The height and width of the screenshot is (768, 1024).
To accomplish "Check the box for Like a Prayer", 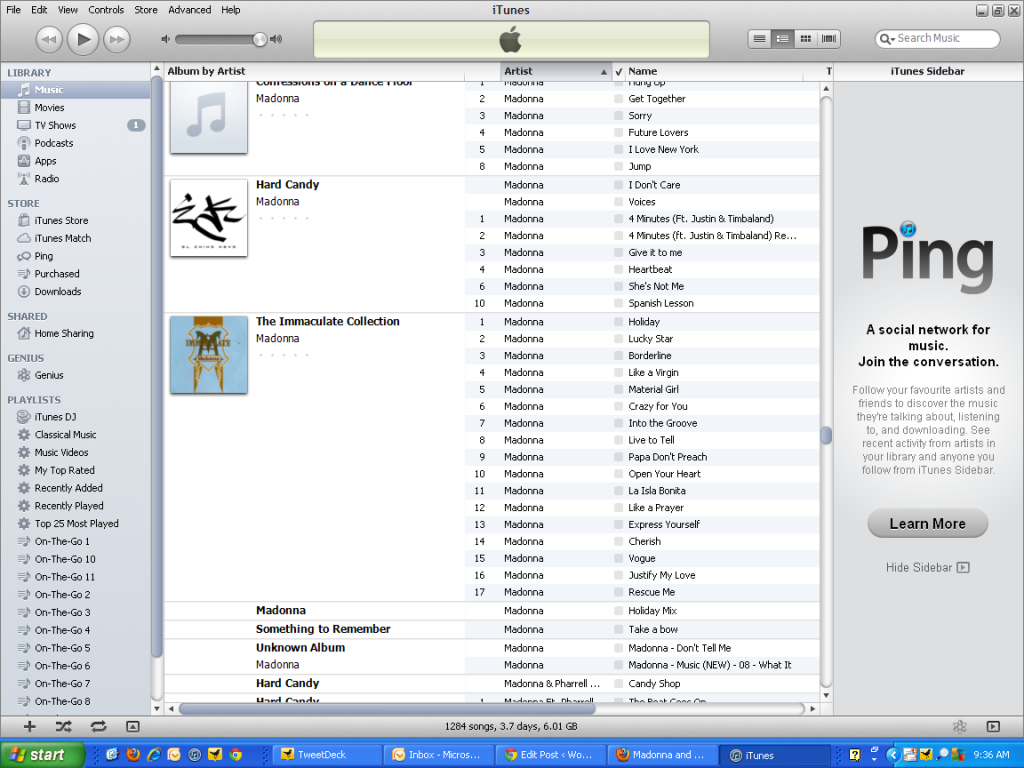I will [x=618, y=508].
